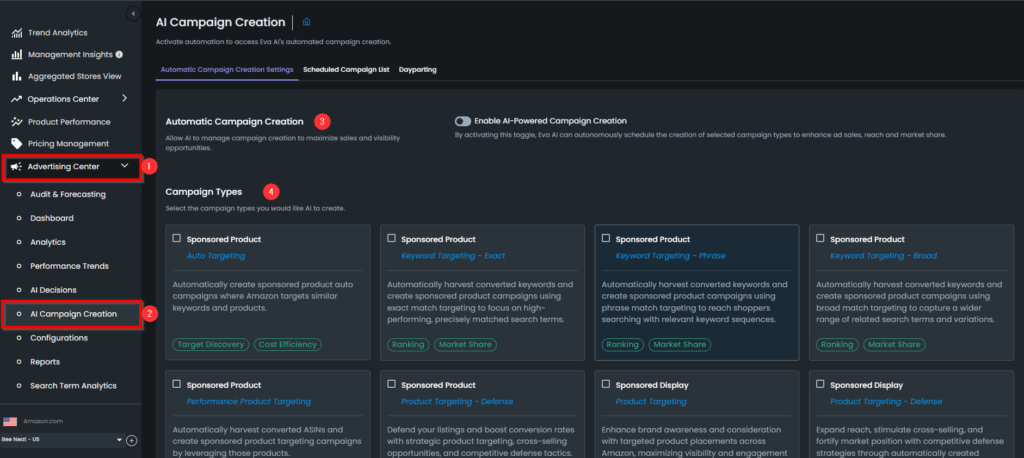Click the info icon beside Management Insights
The image size is (1024, 458).
click(x=119, y=54)
